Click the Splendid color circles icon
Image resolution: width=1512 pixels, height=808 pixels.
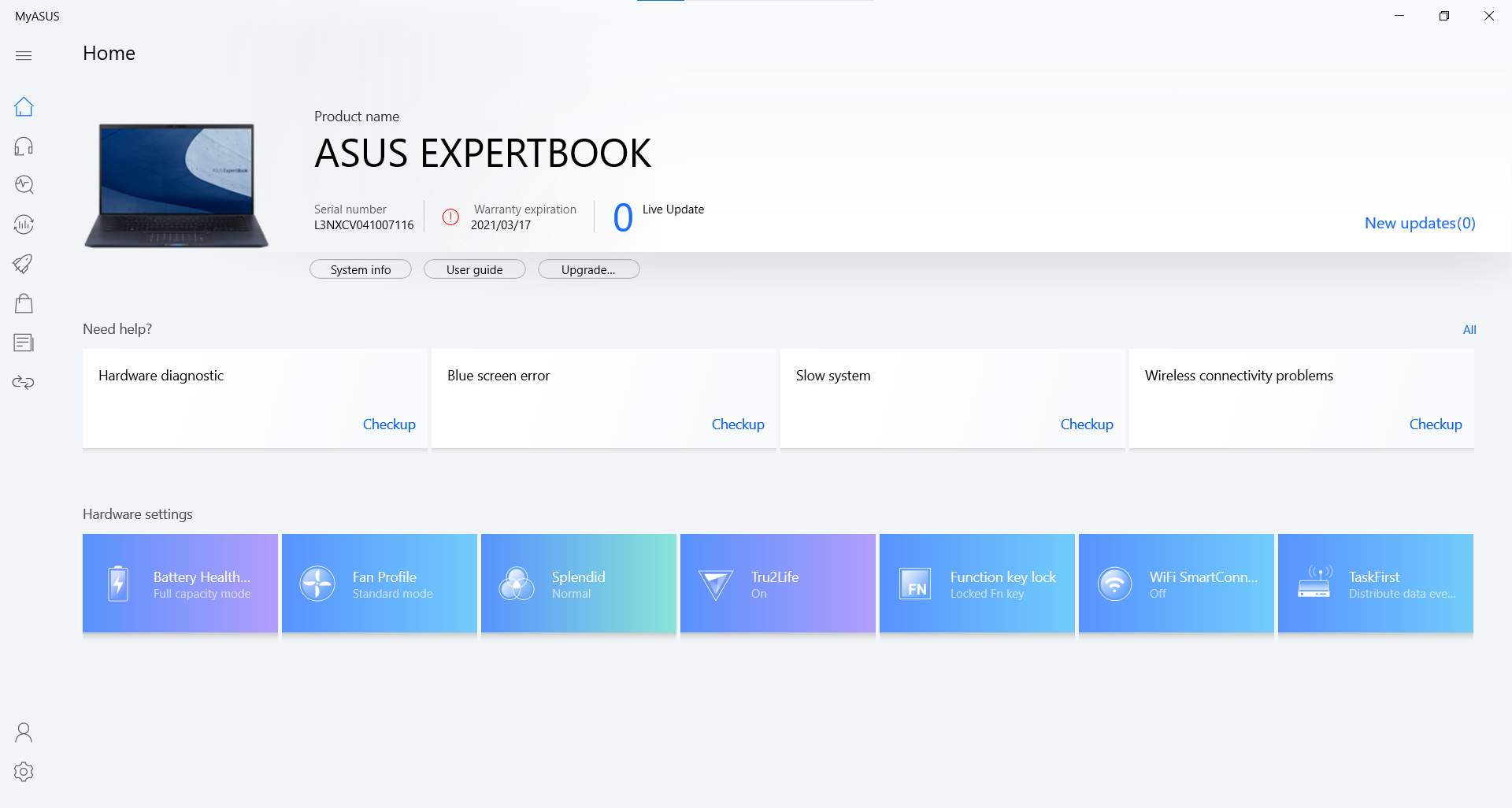point(517,584)
